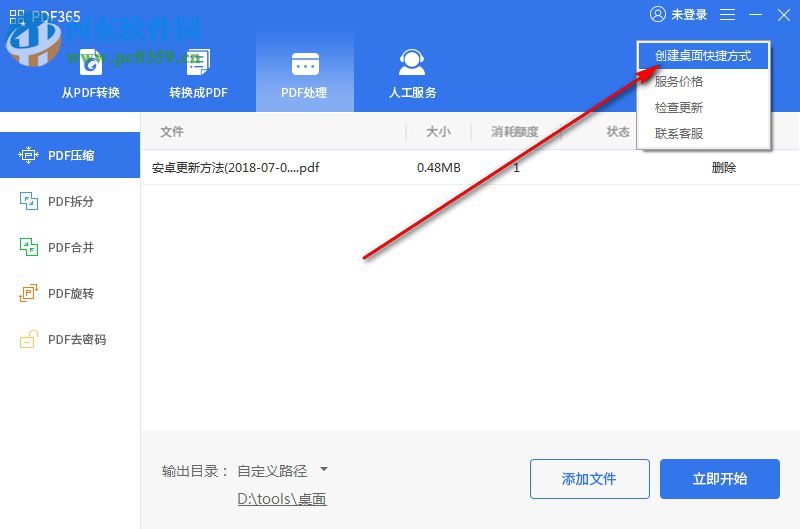800x529 pixels.
Task: Select PDF去密码 in the sidebar
Action: pyautogui.click(x=70, y=339)
